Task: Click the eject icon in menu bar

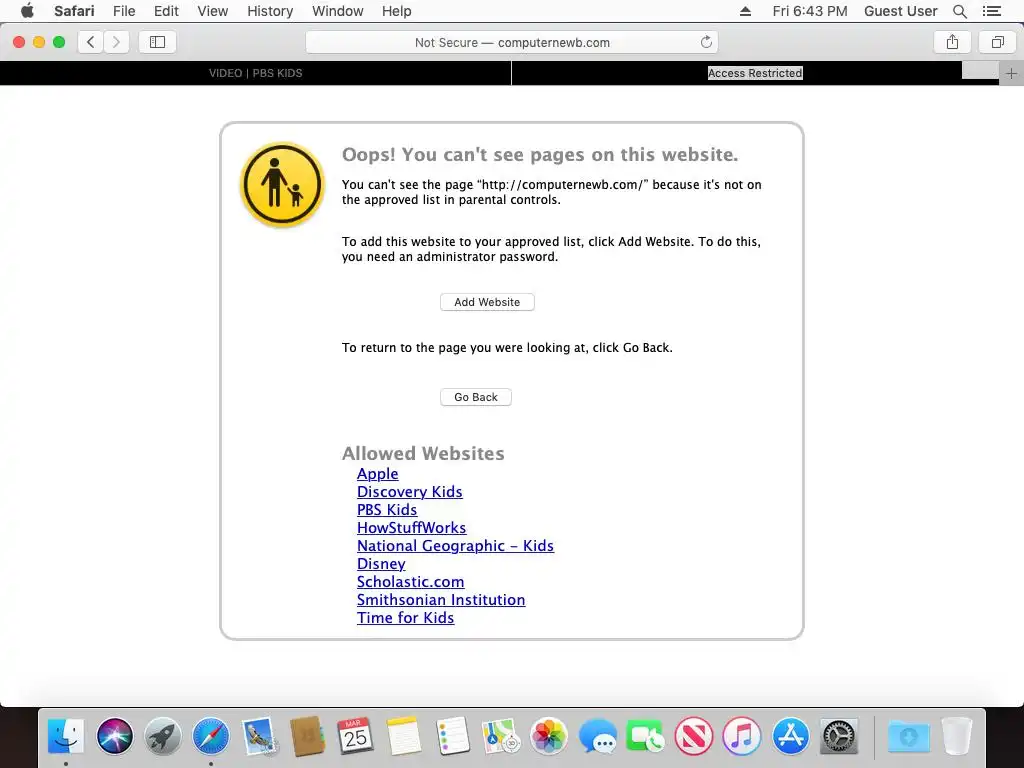Action: (x=745, y=11)
